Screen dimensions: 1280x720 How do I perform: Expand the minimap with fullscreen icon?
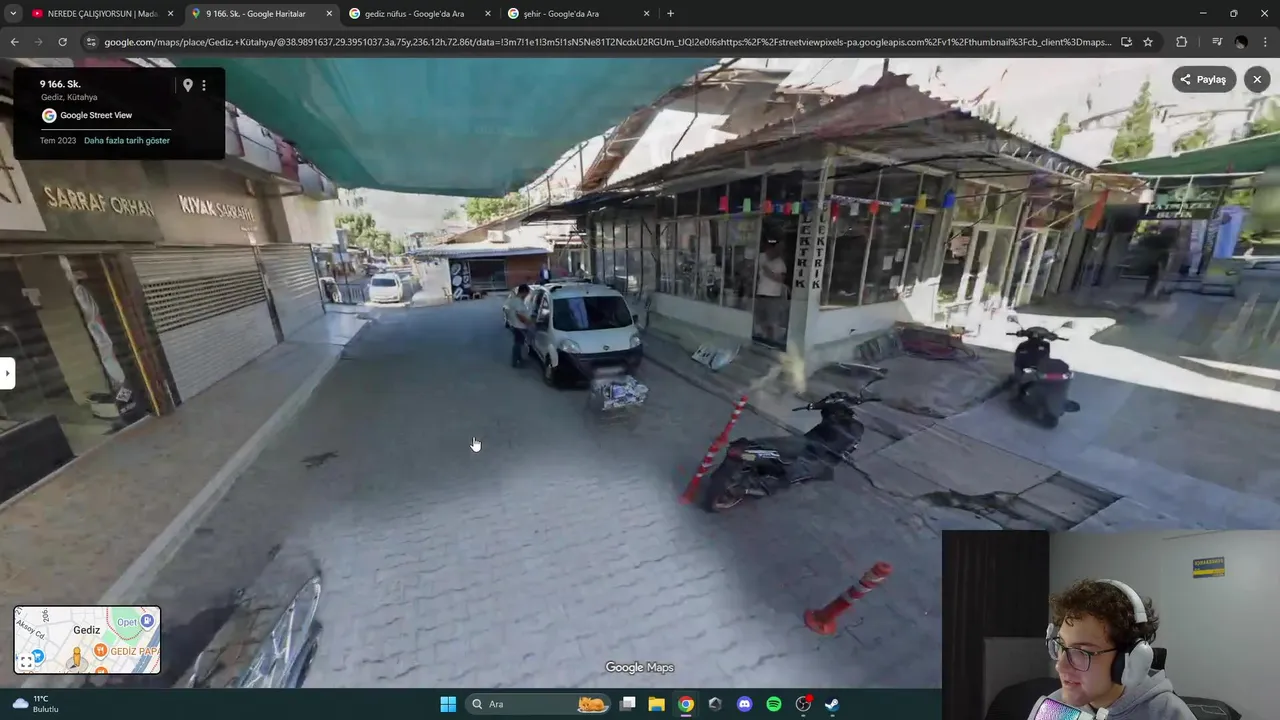(x=26, y=662)
